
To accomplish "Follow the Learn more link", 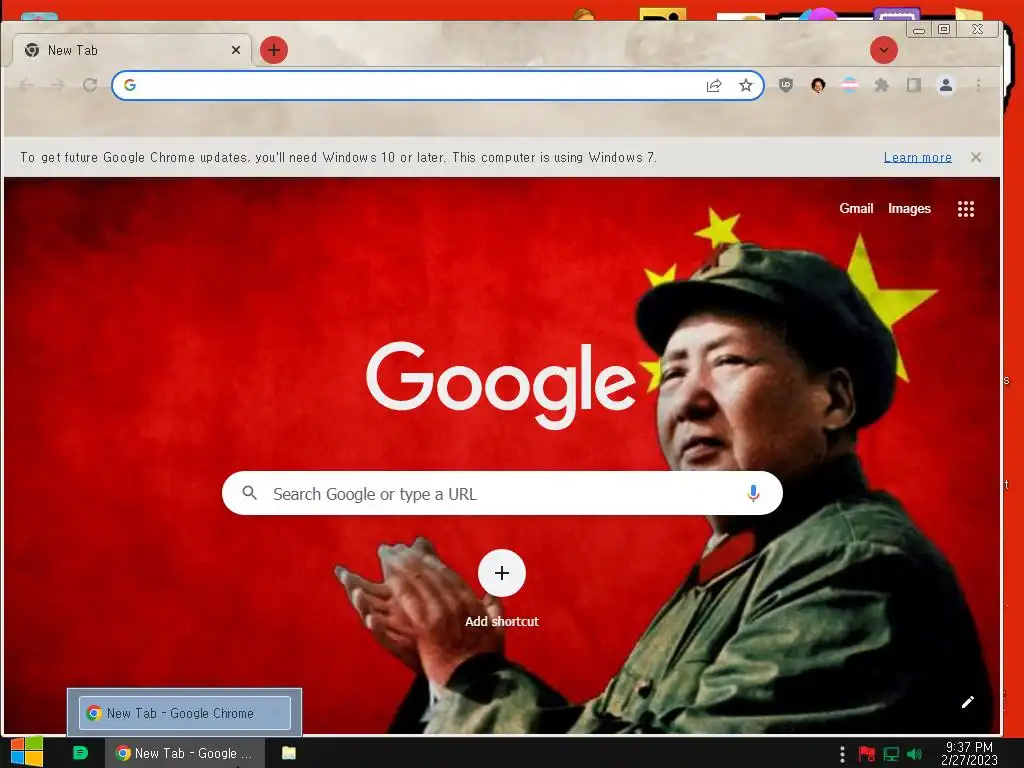I will pos(918,157).
